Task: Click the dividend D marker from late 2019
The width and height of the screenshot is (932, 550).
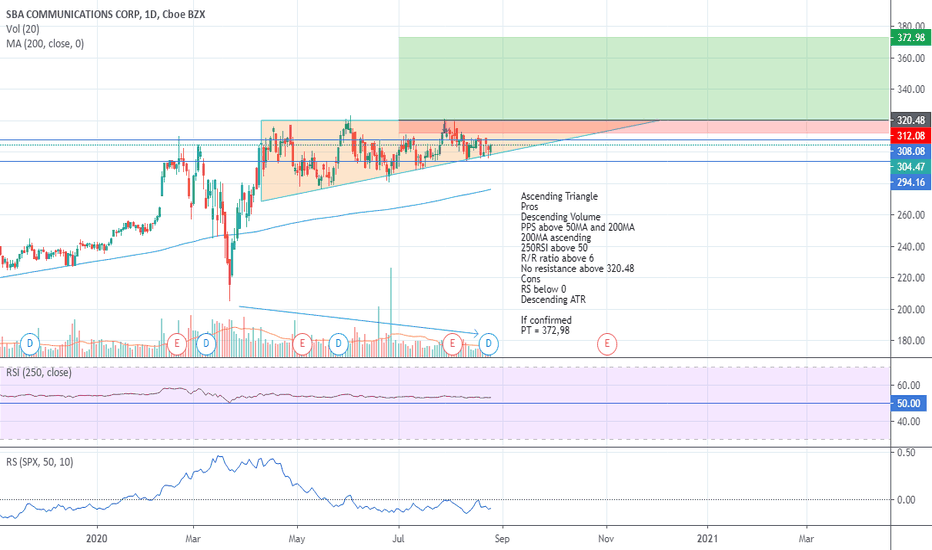Action: click(30, 344)
